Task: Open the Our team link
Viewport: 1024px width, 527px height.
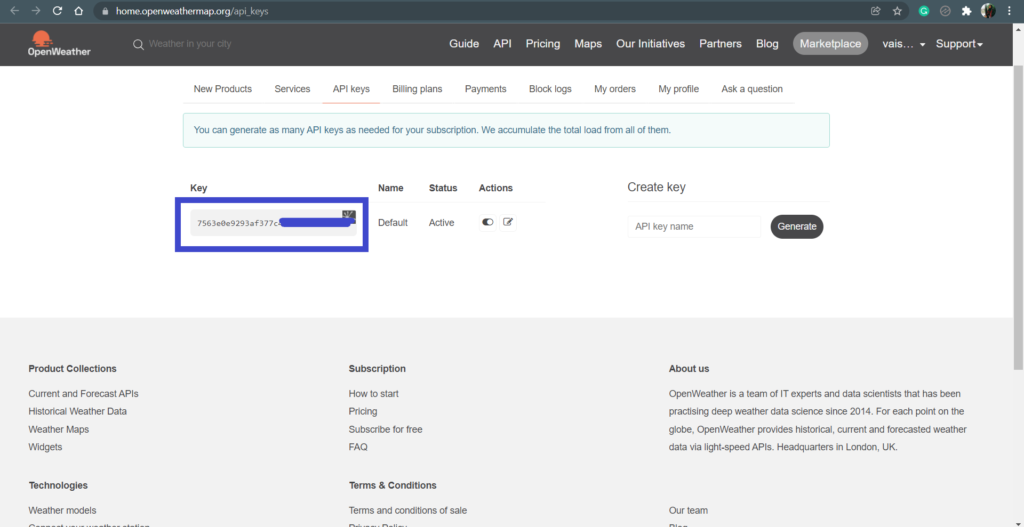Action: (688, 510)
